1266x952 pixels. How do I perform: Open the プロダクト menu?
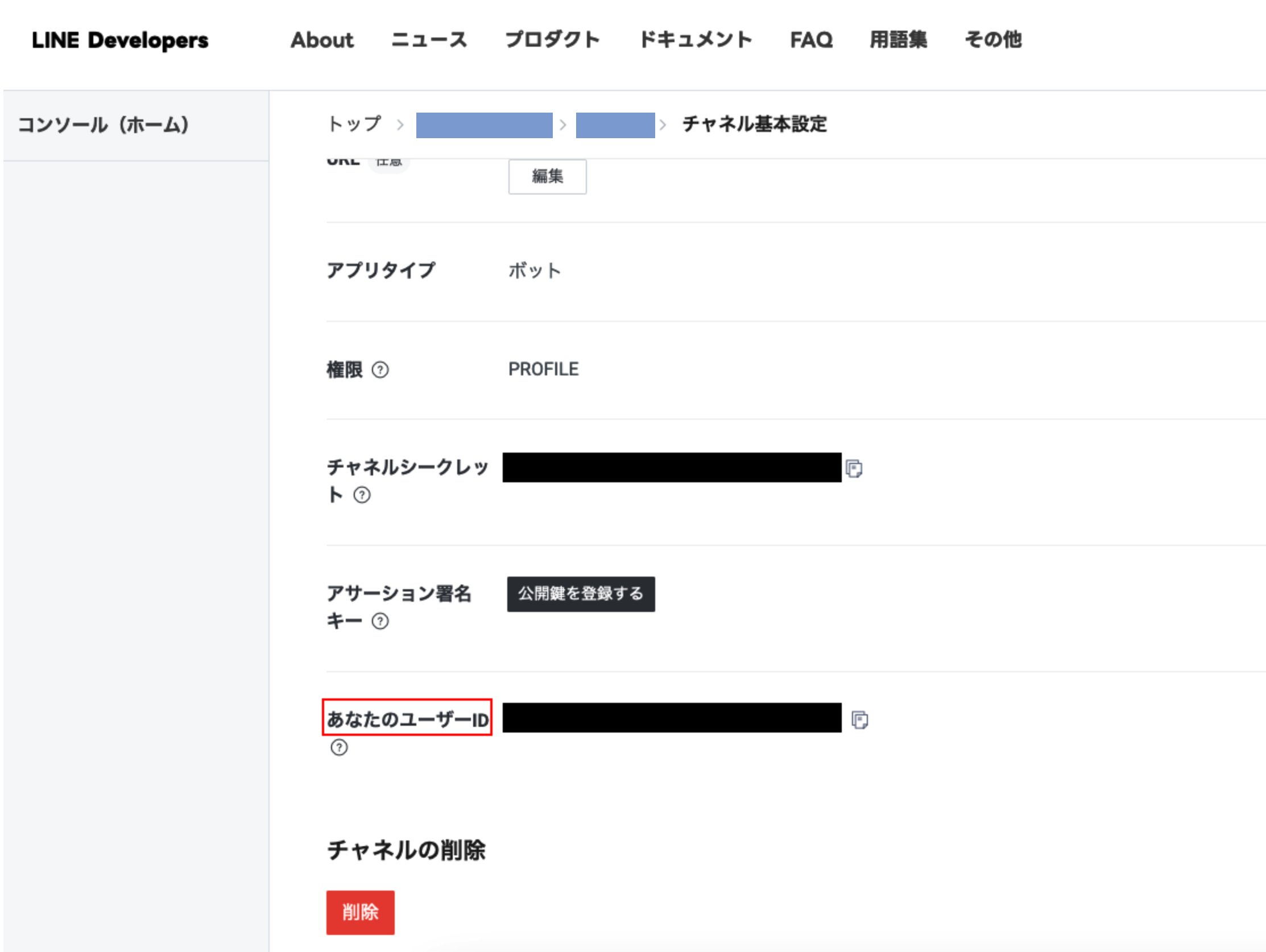(552, 40)
